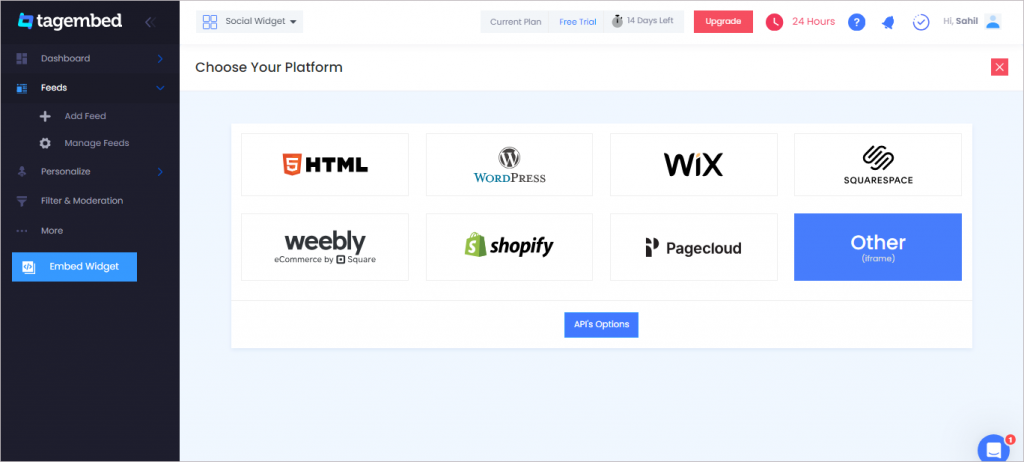Viewport: 1024px width, 462px height.
Task: Open the chat bubble widget
Action: pyautogui.click(x=993, y=450)
